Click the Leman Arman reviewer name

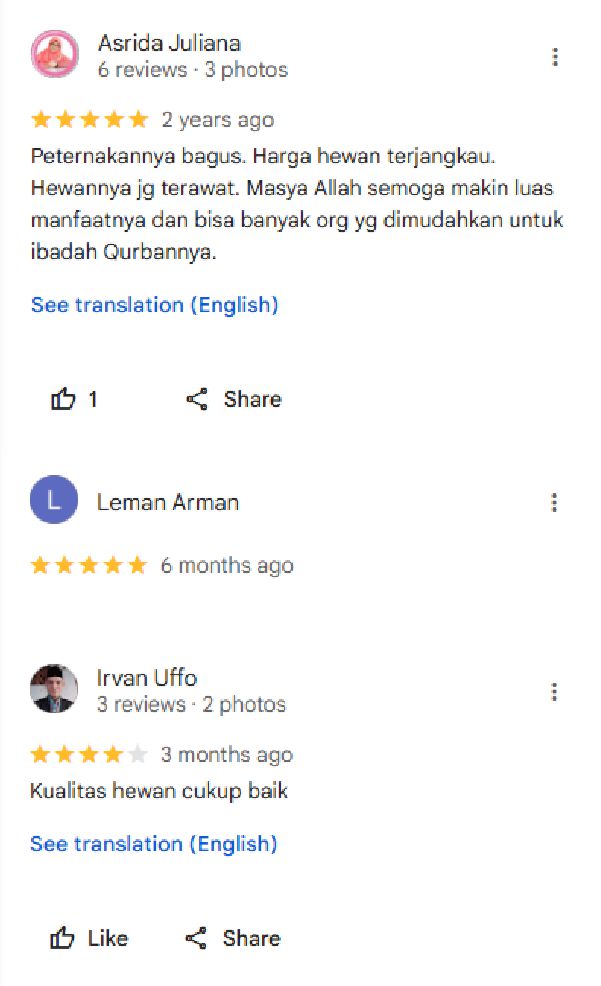(x=168, y=502)
